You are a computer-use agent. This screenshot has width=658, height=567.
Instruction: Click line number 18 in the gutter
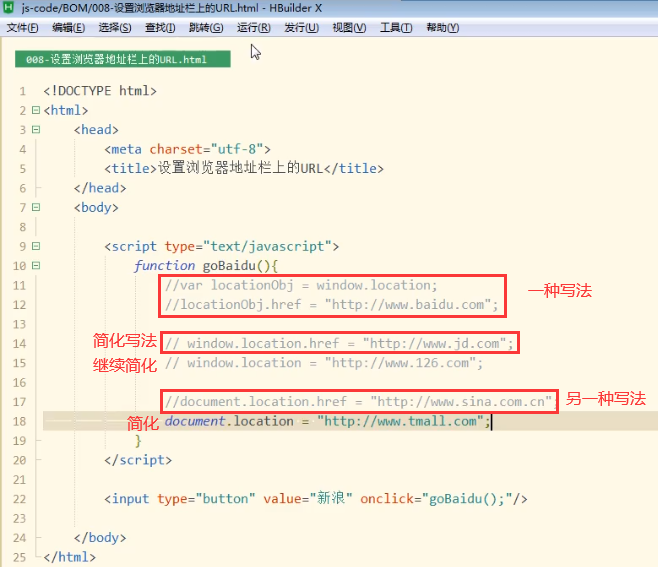point(19,421)
